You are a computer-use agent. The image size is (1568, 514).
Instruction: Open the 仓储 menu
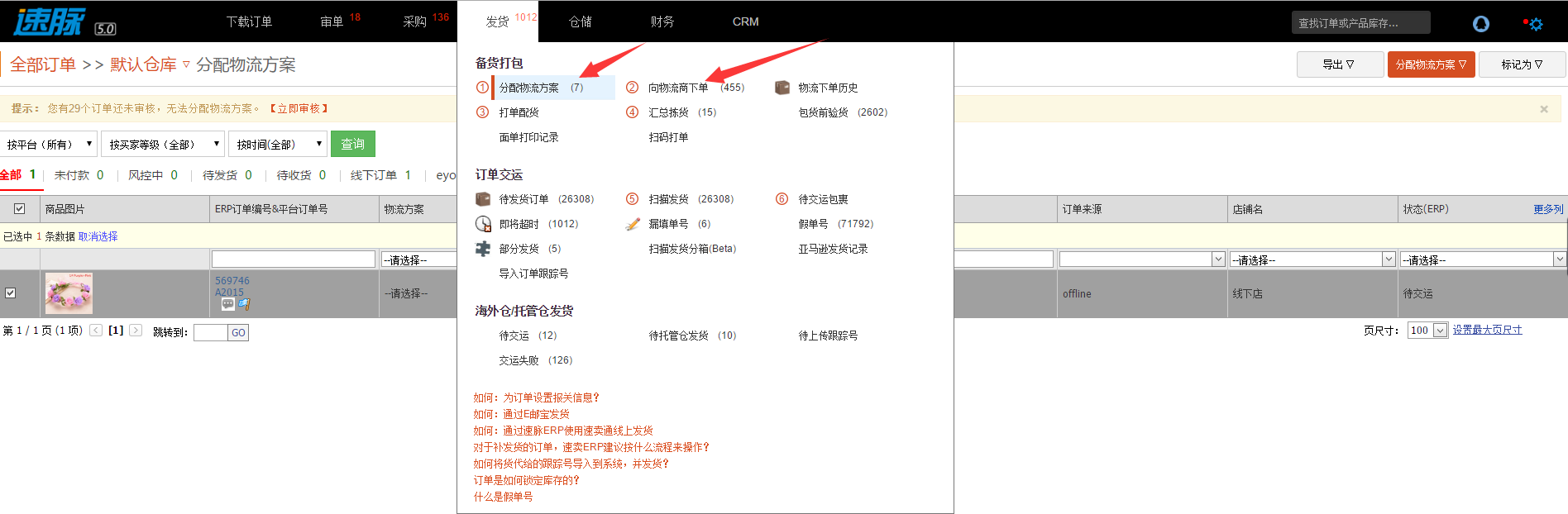pyautogui.click(x=581, y=21)
